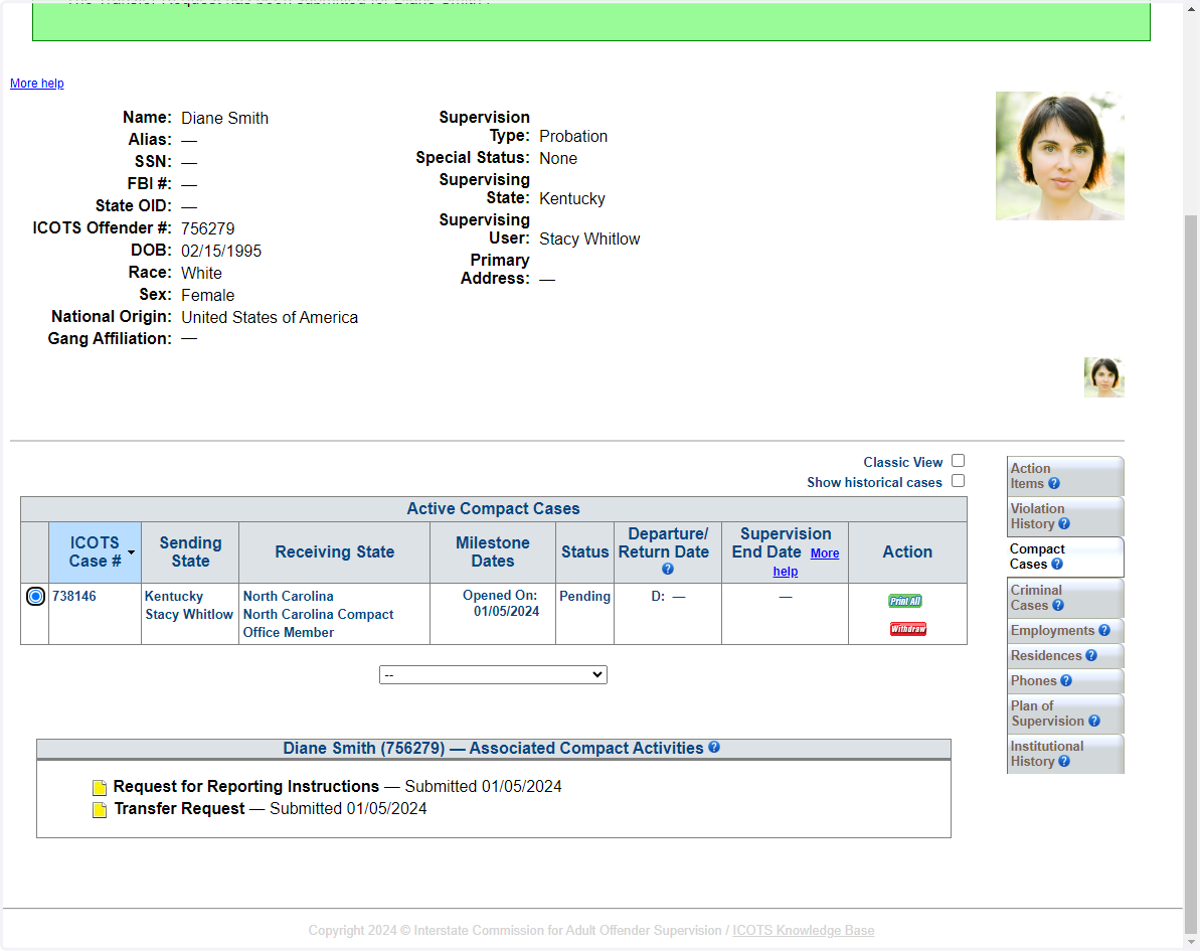Image resolution: width=1200 pixels, height=951 pixels.
Task: Open Transfer Request document icon
Action: 99,810
